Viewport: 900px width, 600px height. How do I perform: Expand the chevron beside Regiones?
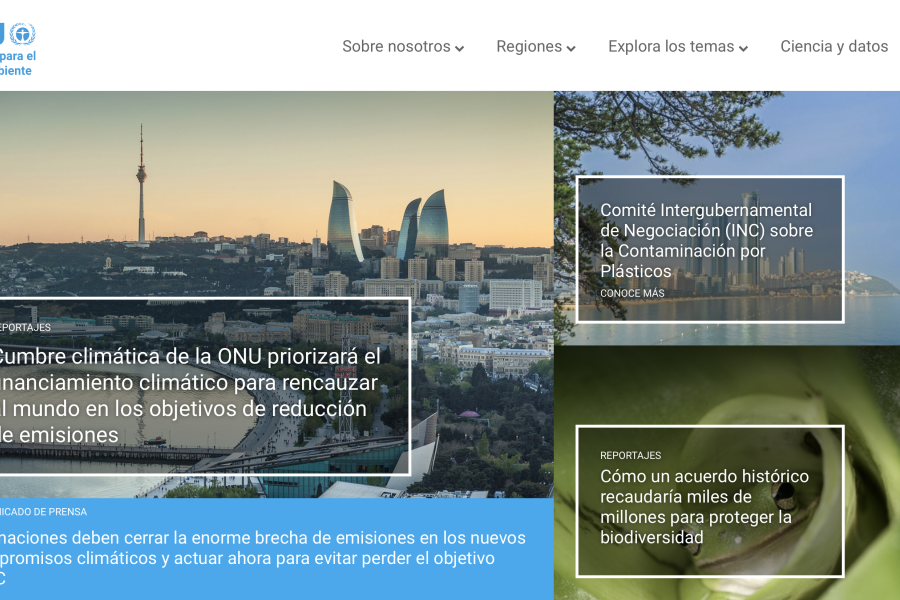click(571, 48)
